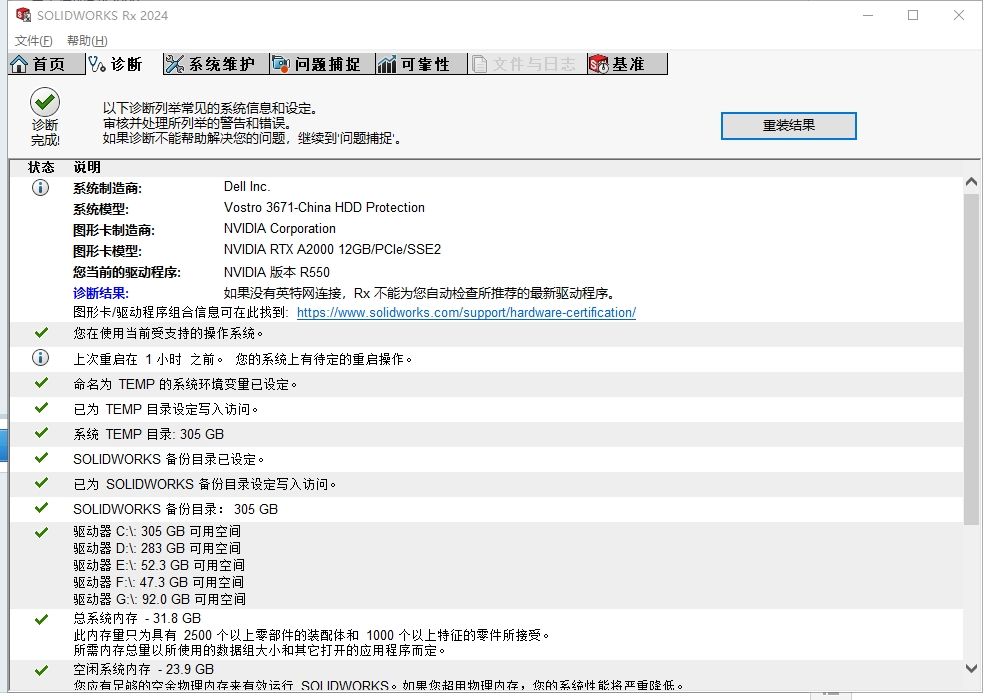Click checkmark beside 已为 SOLIDWORKS 备份目录设定写入访问
This screenshot has height=700, width=990.
[x=42, y=483]
